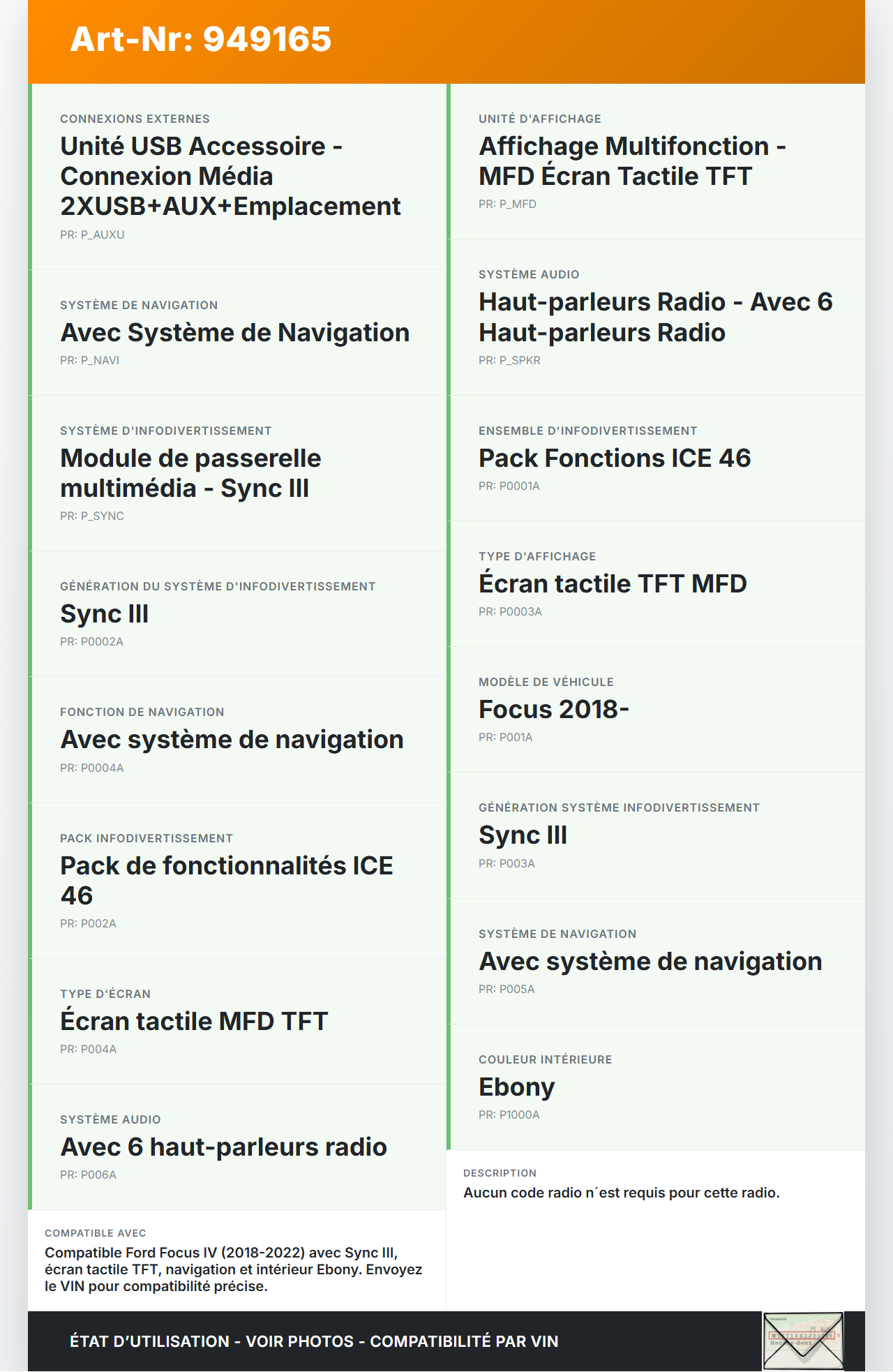Select the Pack Fonctions ICE 46 card
The height and width of the screenshot is (1372, 893).
tap(656, 458)
